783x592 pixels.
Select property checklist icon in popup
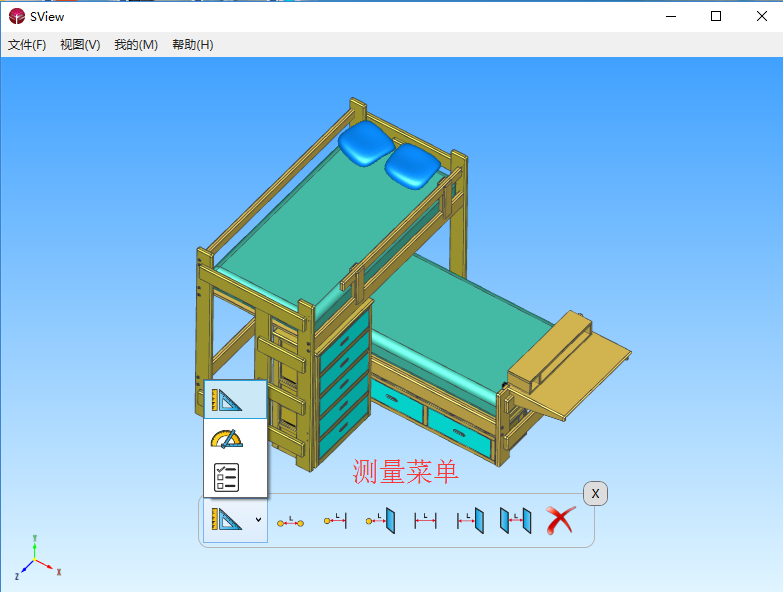(226, 477)
